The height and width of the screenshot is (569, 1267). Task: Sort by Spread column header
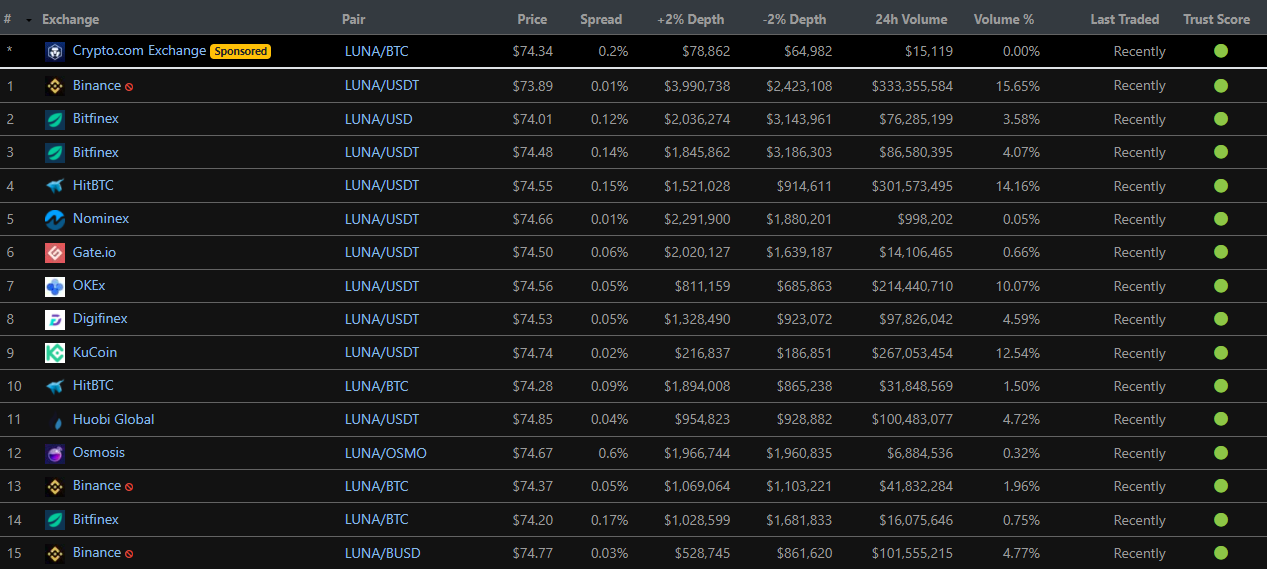coord(601,19)
